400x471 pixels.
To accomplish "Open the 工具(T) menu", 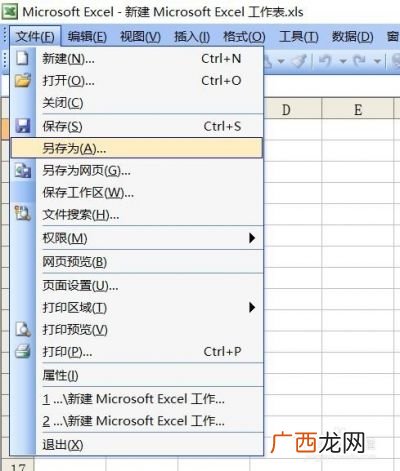I will 299,36.
